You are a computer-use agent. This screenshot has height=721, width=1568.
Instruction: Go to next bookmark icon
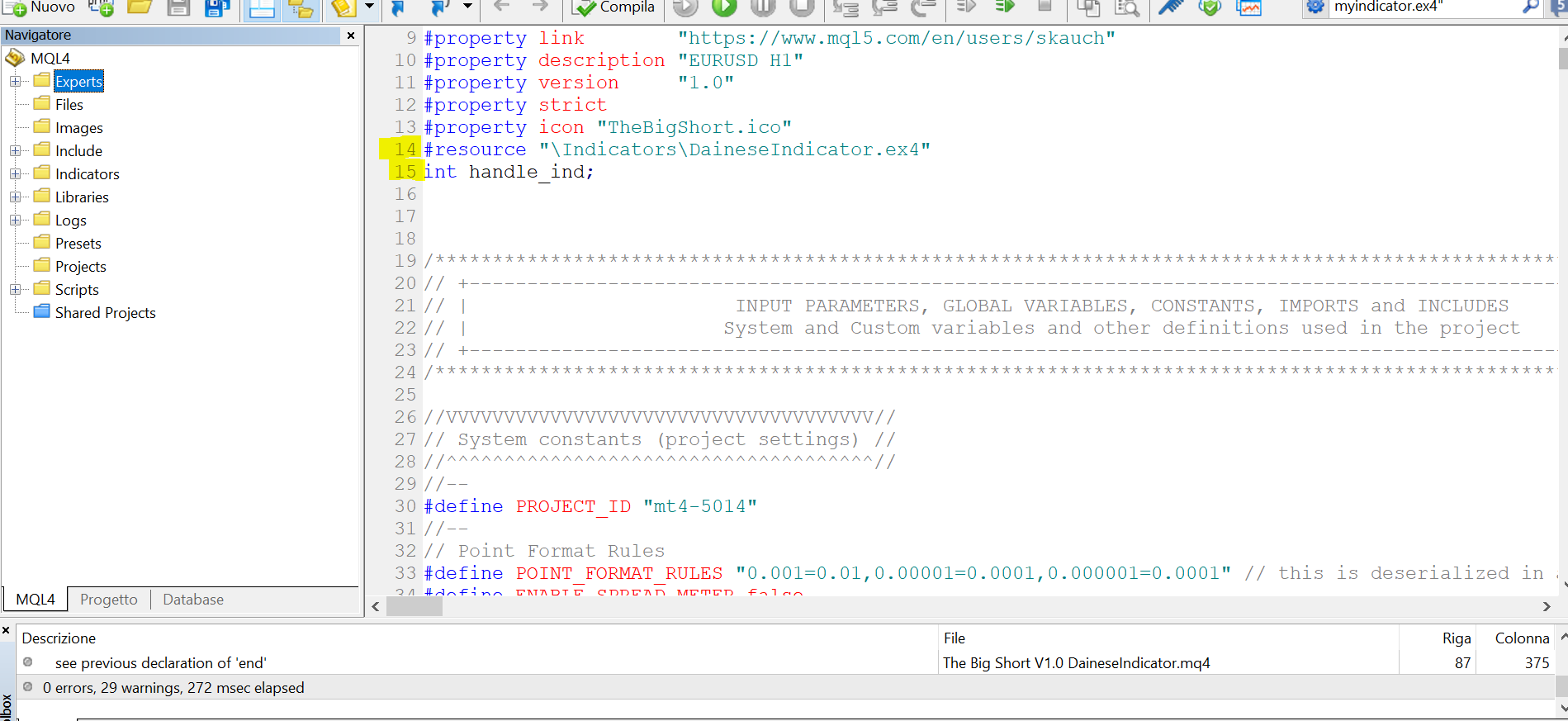pyautogui.click(x=440, y=7)
